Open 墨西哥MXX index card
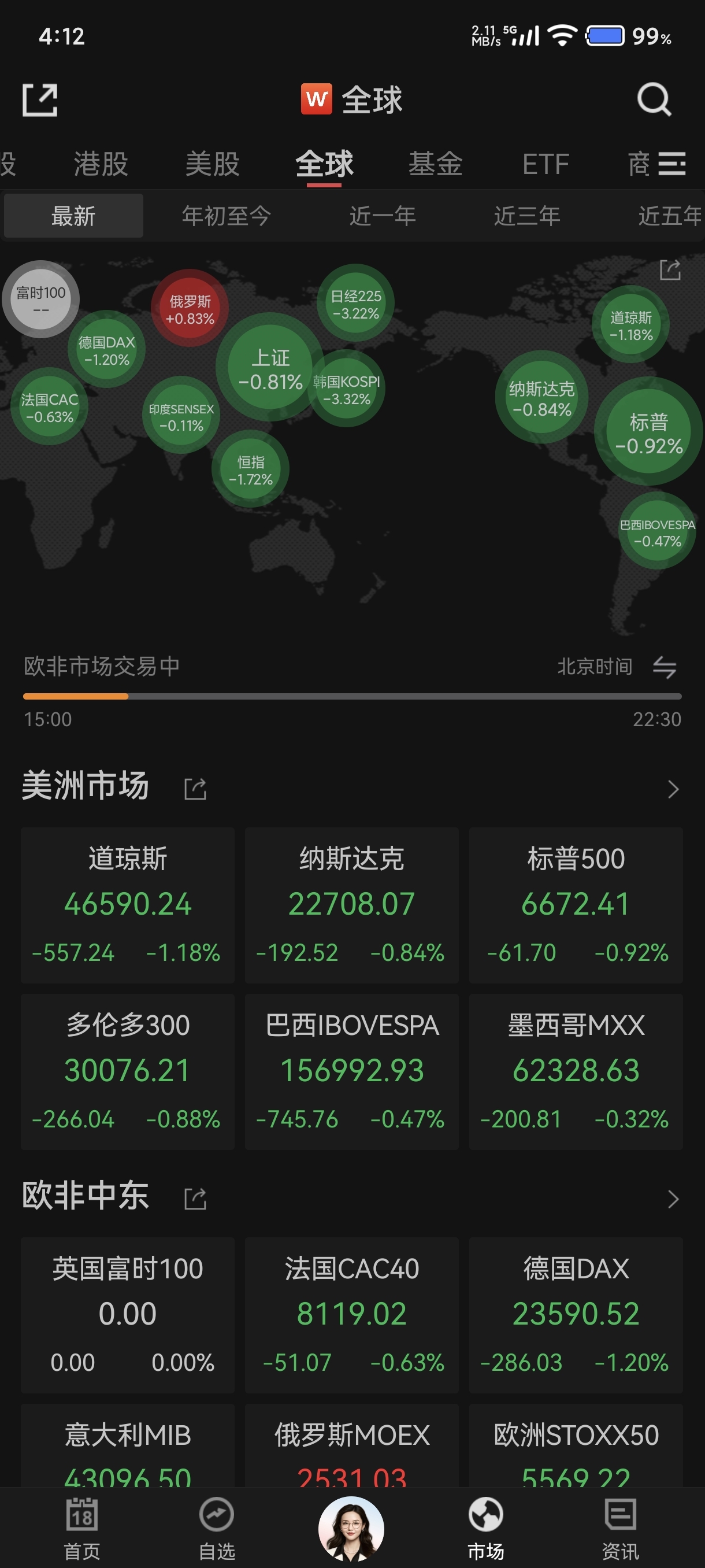Viewport: 705px width, 1568px height. click(x=576, y=1072)
